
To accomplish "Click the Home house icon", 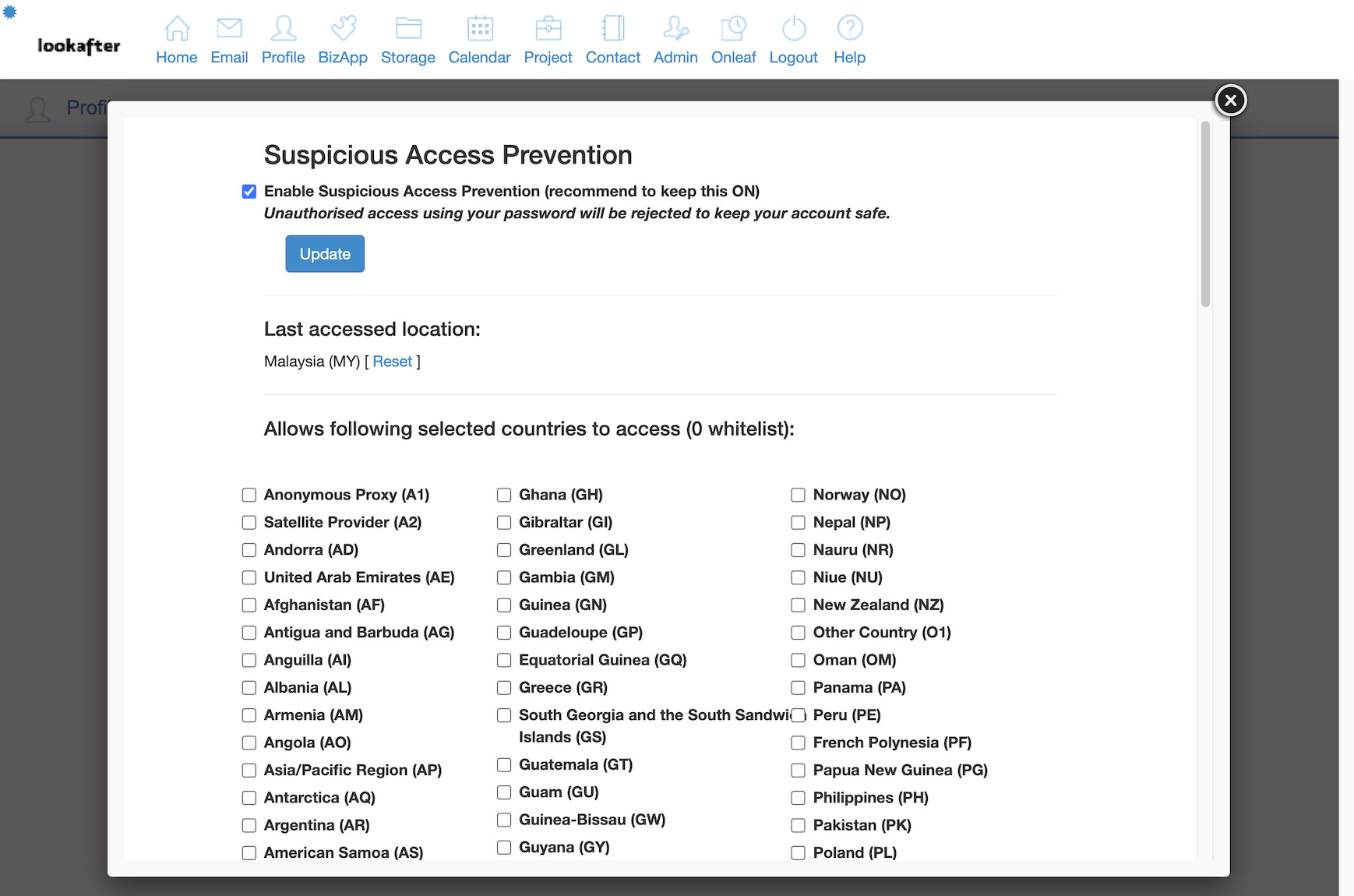I will coord(177,29).
